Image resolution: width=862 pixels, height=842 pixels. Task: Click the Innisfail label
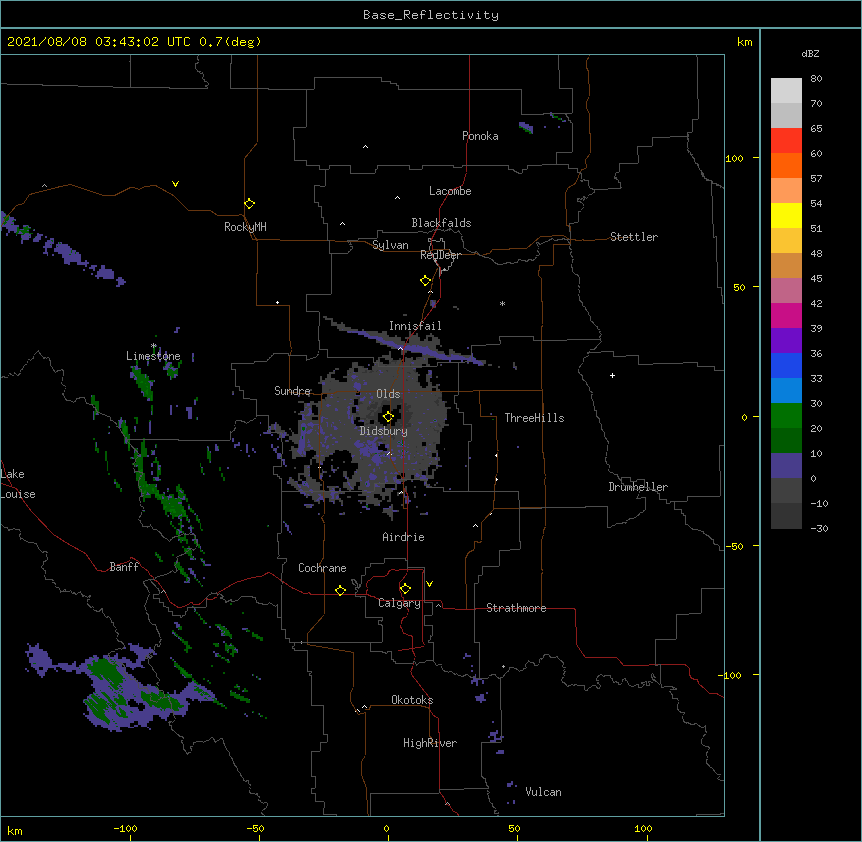coord(415,326)
